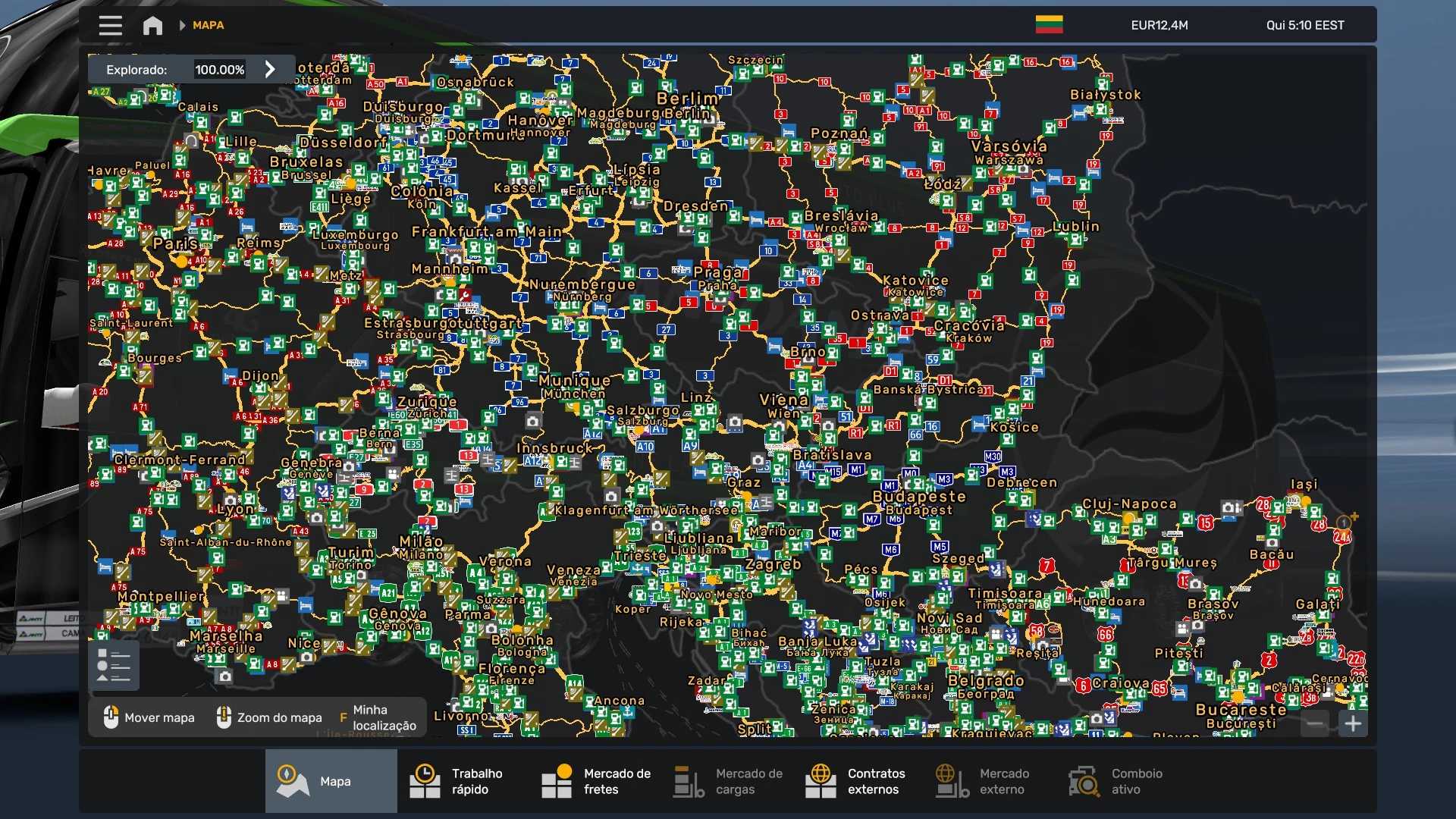Open the map legend list icon
This screenshot has height=819, width=1456.
click(x=114, y=666)
